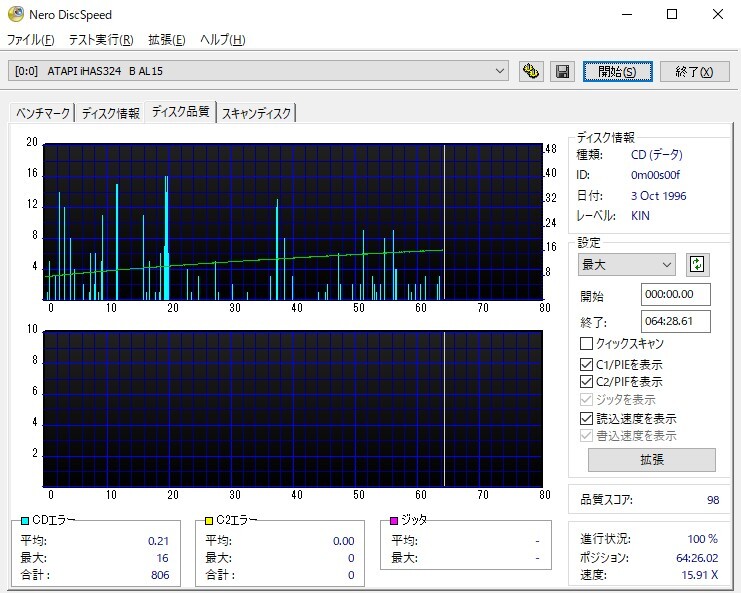Open the ヘルプ(H) menu
Viewport: 741px width, 593px height.
coord(223,40)
